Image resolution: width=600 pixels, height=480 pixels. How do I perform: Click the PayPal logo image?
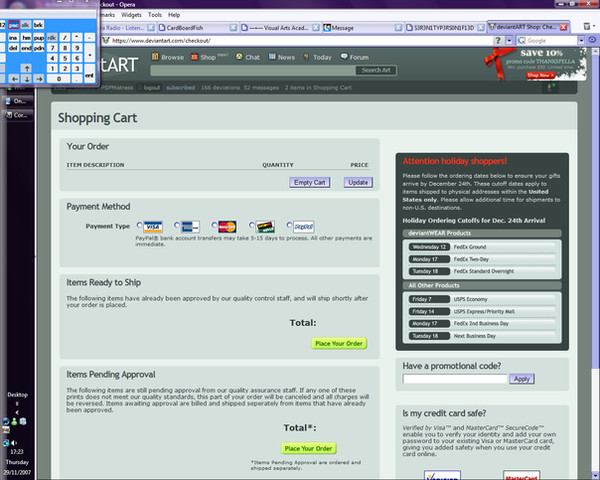[x=304, y=227]
